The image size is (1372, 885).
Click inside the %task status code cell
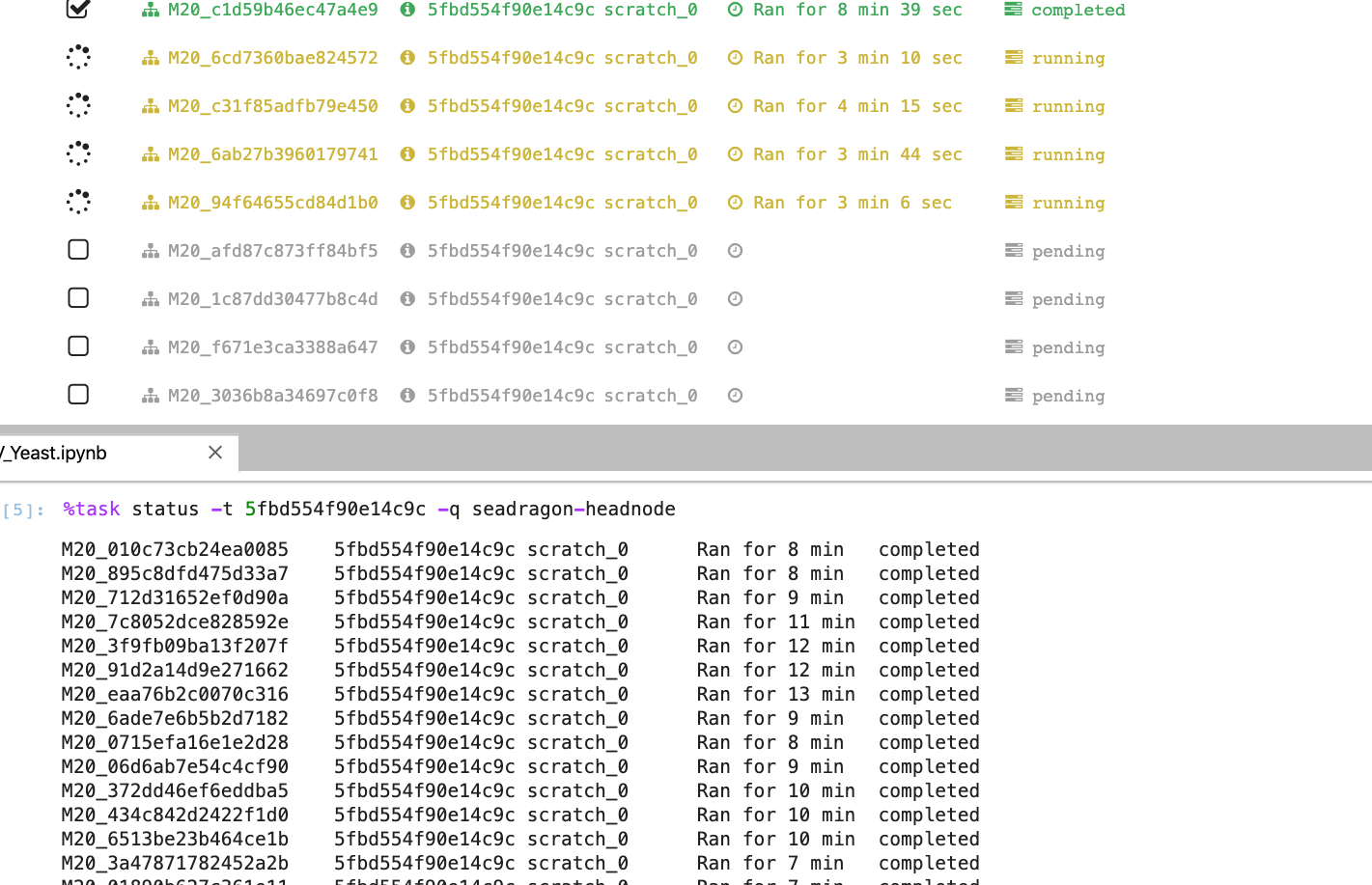tap(386, 509)
